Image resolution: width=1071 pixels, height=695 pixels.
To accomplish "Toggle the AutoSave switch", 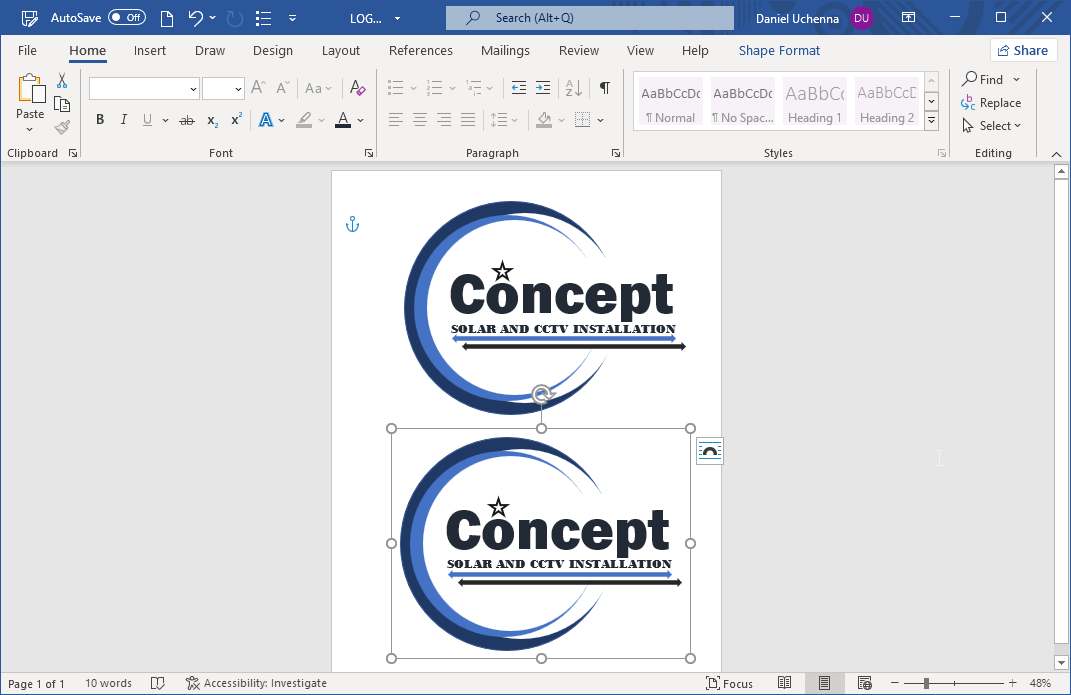I will click(126, 18).
